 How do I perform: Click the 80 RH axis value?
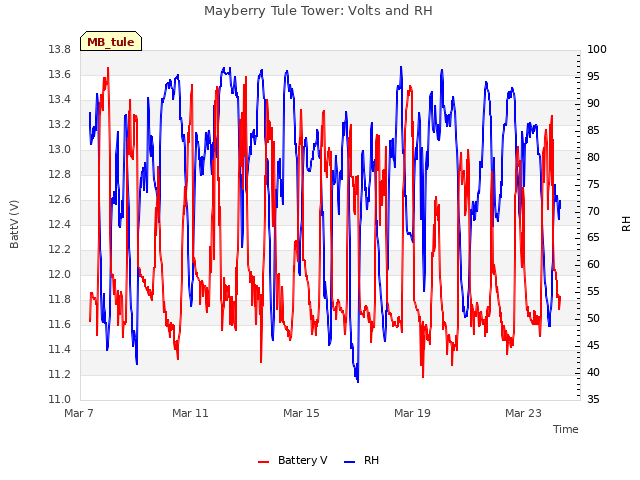click(x=593, y=158)
